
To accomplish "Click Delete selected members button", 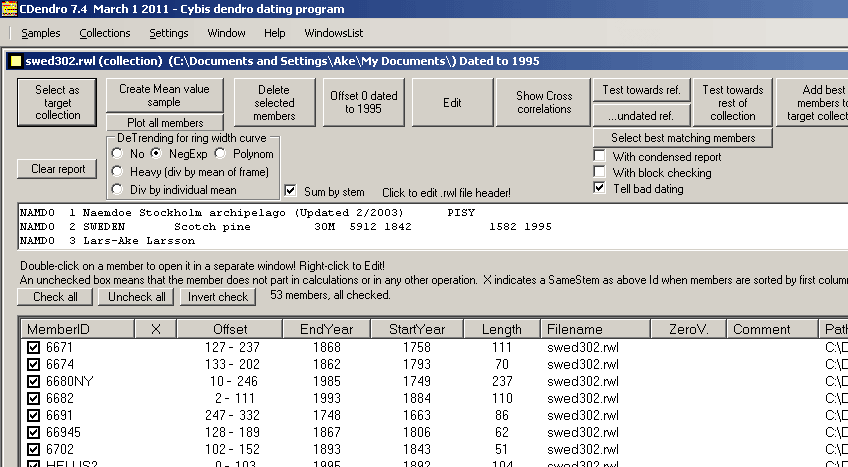I will tap(274, 102).
